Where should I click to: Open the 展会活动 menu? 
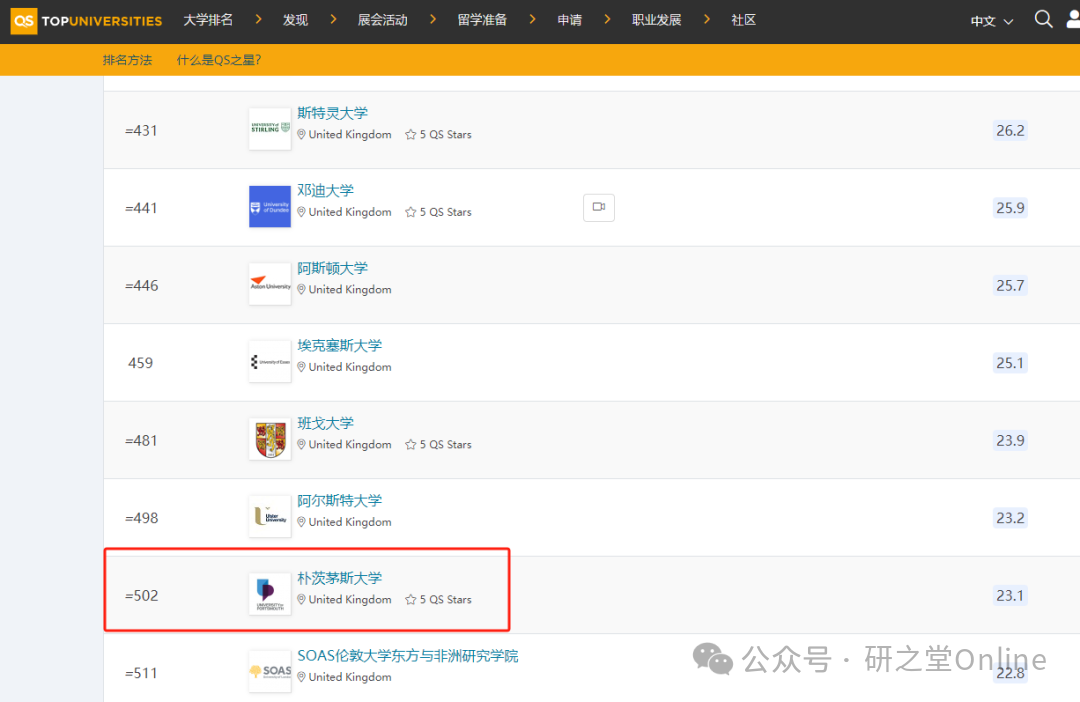(382, 20)
